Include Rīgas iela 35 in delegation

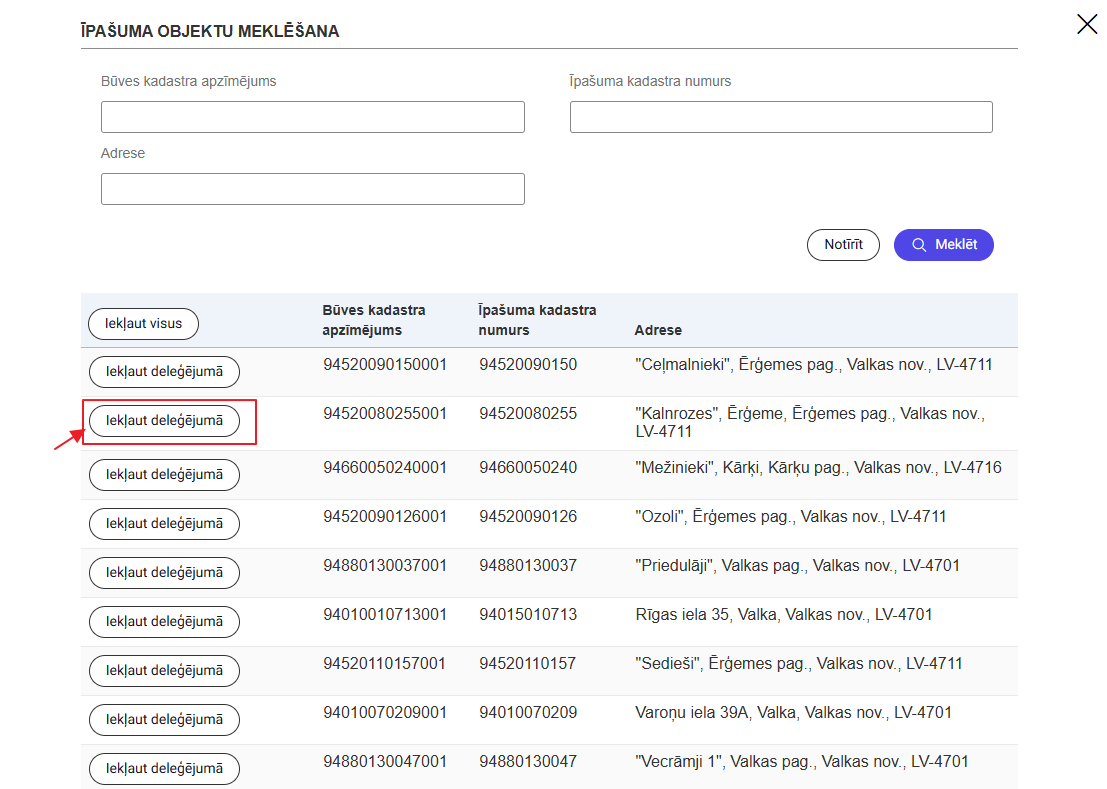pyautogui.click(x=164, y=622)
